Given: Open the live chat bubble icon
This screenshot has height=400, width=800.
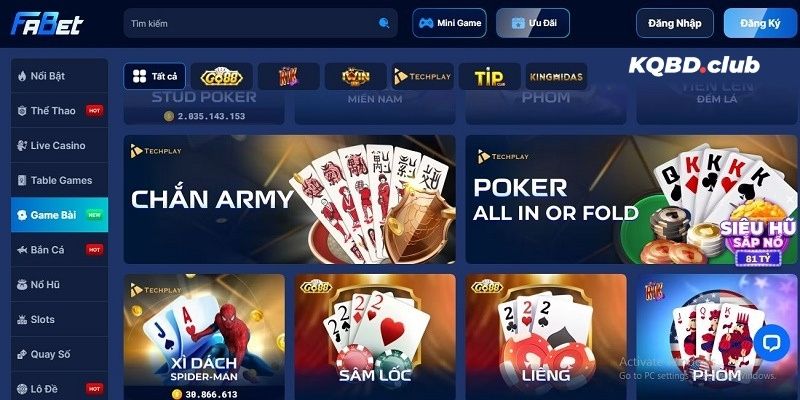Looking at the screenshot, I should coord(771,342).
